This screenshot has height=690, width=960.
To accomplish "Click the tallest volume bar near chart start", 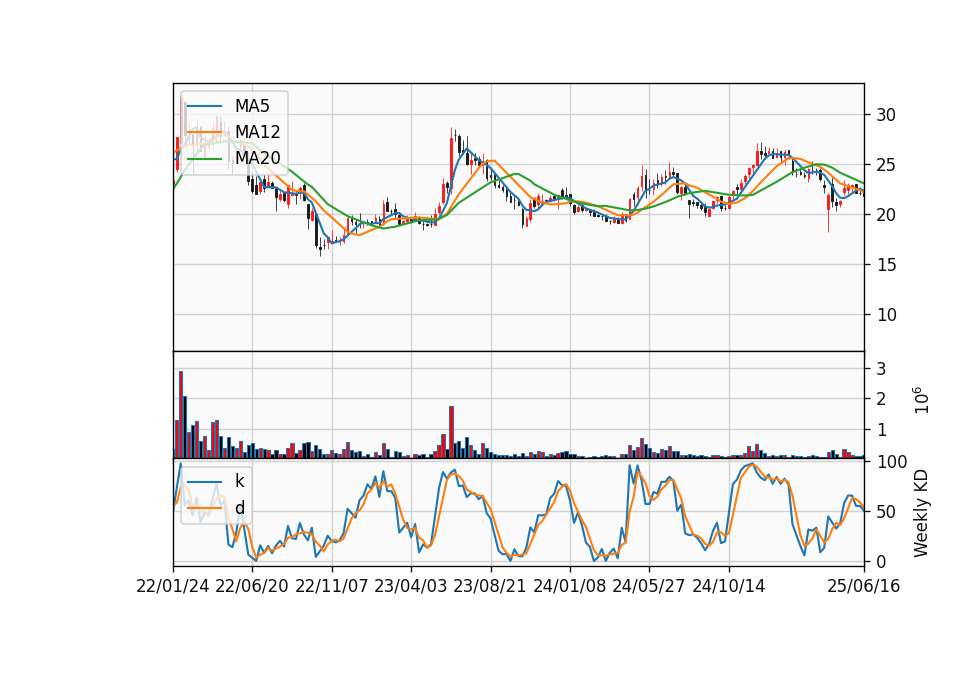I will click(181, 414).
